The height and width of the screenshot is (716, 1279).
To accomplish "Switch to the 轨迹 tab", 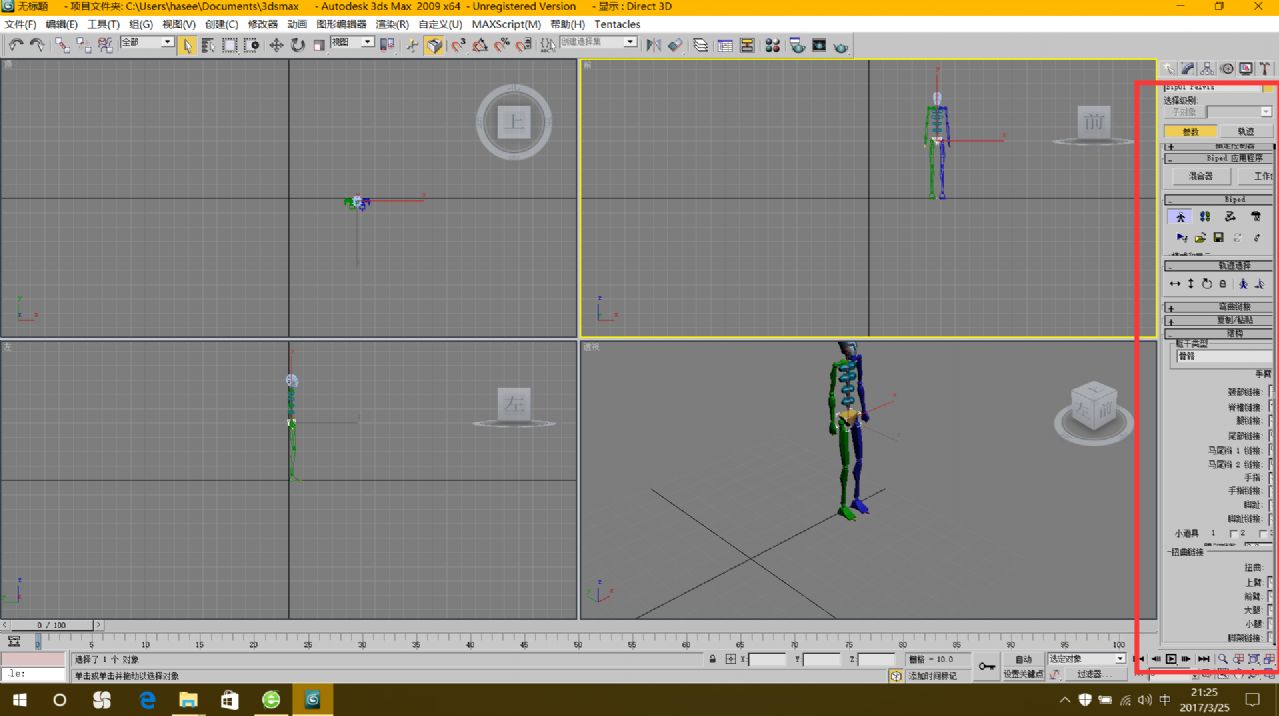I will point(1245,131).
